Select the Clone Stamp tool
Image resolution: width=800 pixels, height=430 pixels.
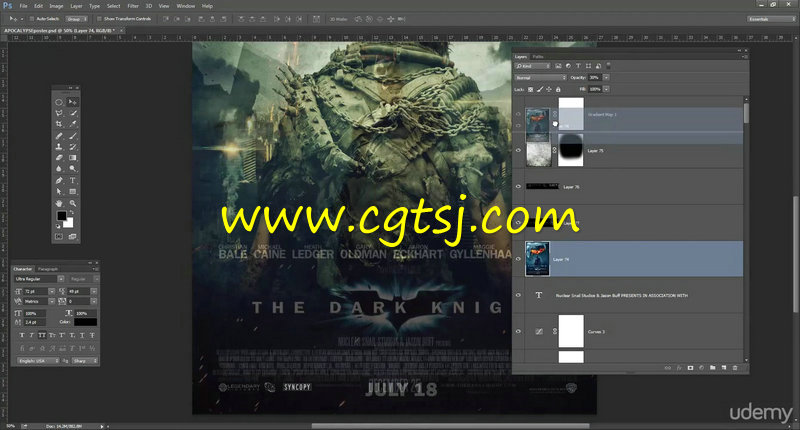[x=59, y=147]
